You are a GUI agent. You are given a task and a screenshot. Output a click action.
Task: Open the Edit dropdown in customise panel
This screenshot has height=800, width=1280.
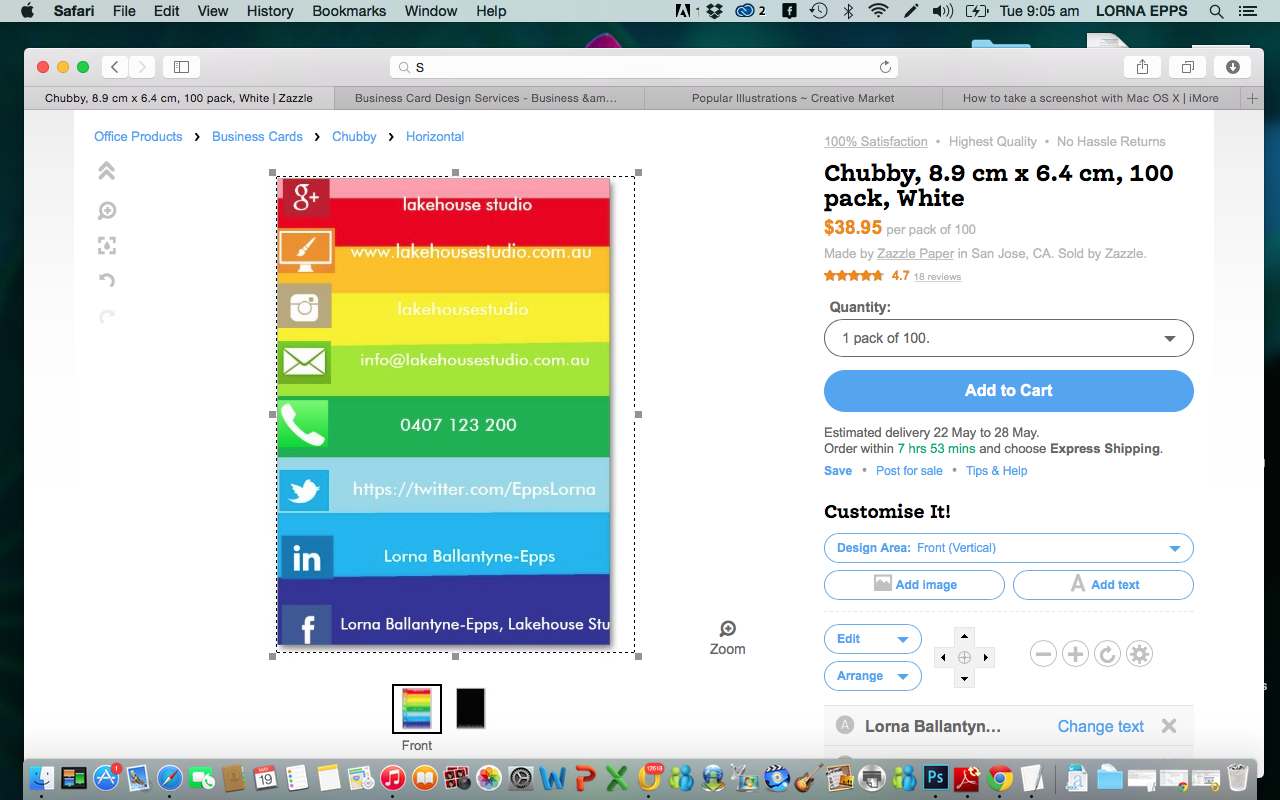872,639
